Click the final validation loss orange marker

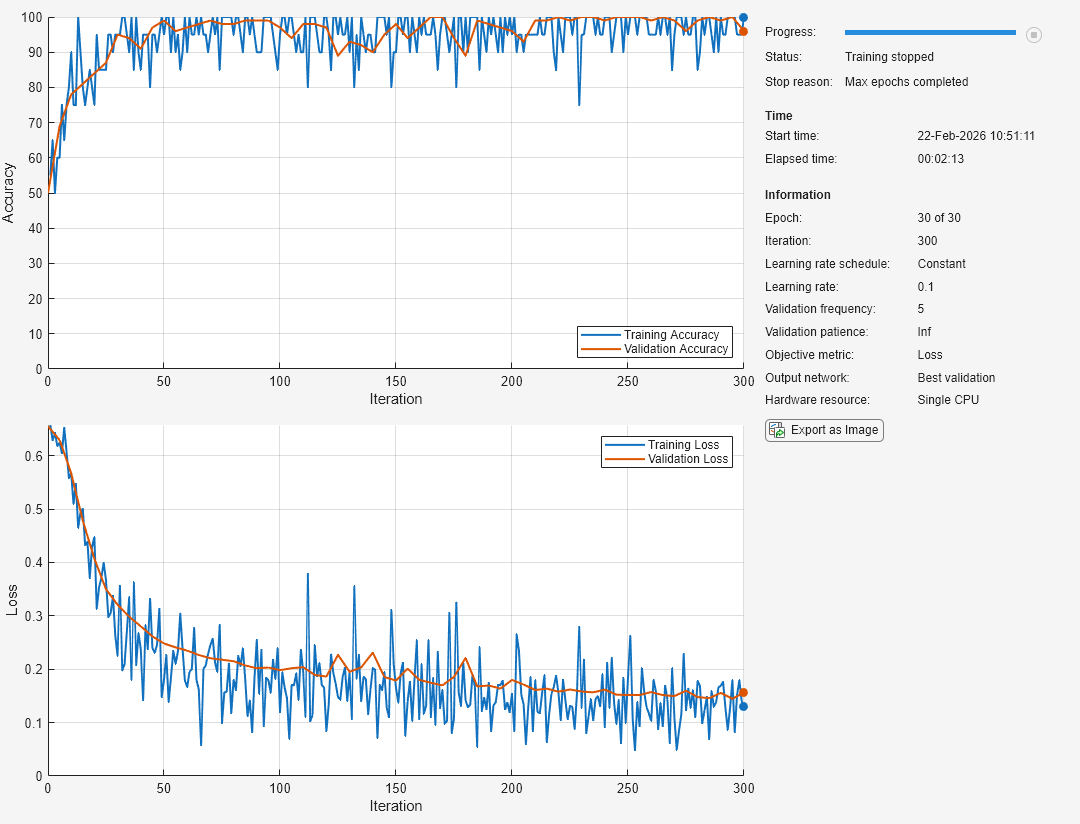click(x=743, y=692)
